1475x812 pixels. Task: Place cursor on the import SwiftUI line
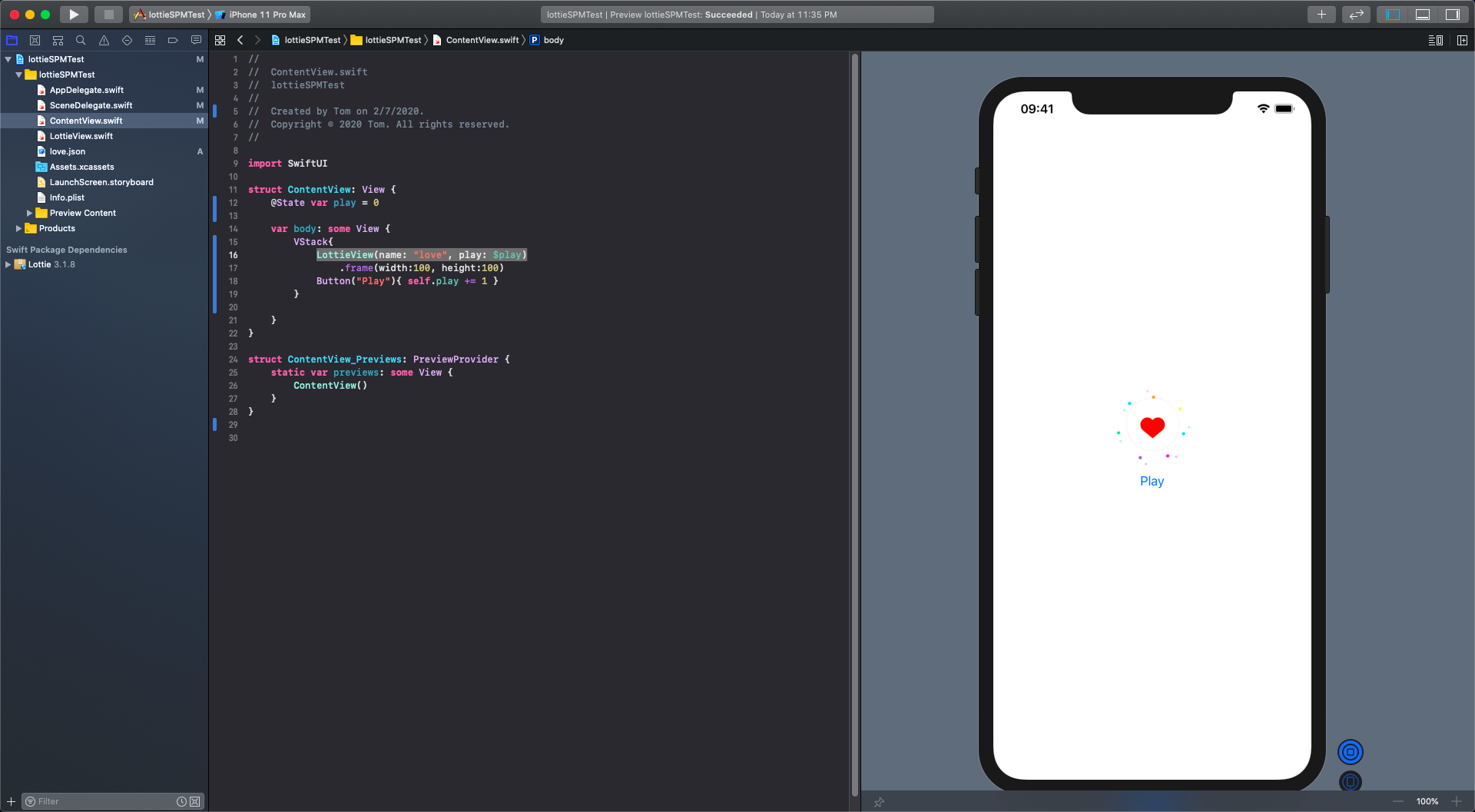287,164
